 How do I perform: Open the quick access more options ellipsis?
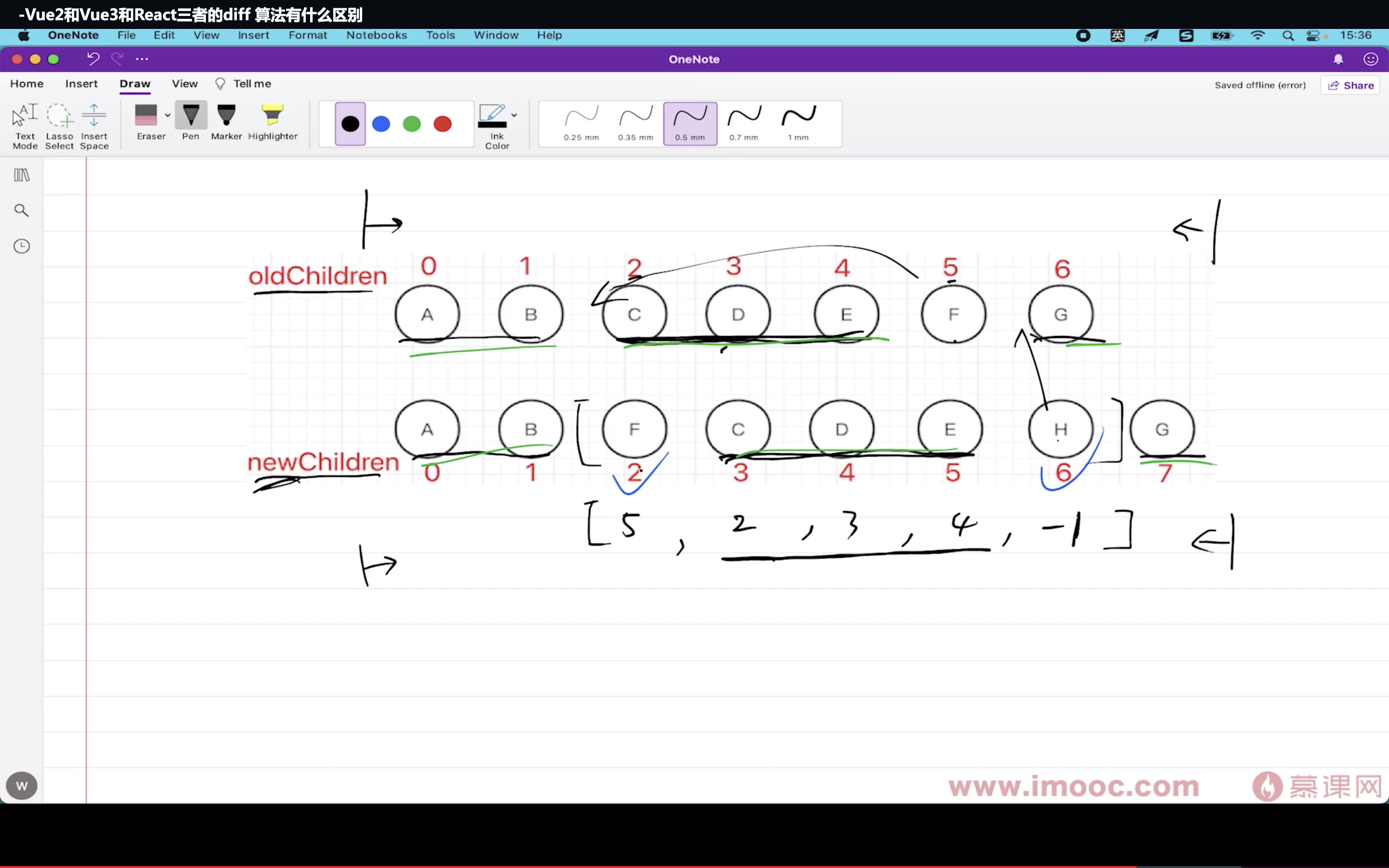point(142,58)
